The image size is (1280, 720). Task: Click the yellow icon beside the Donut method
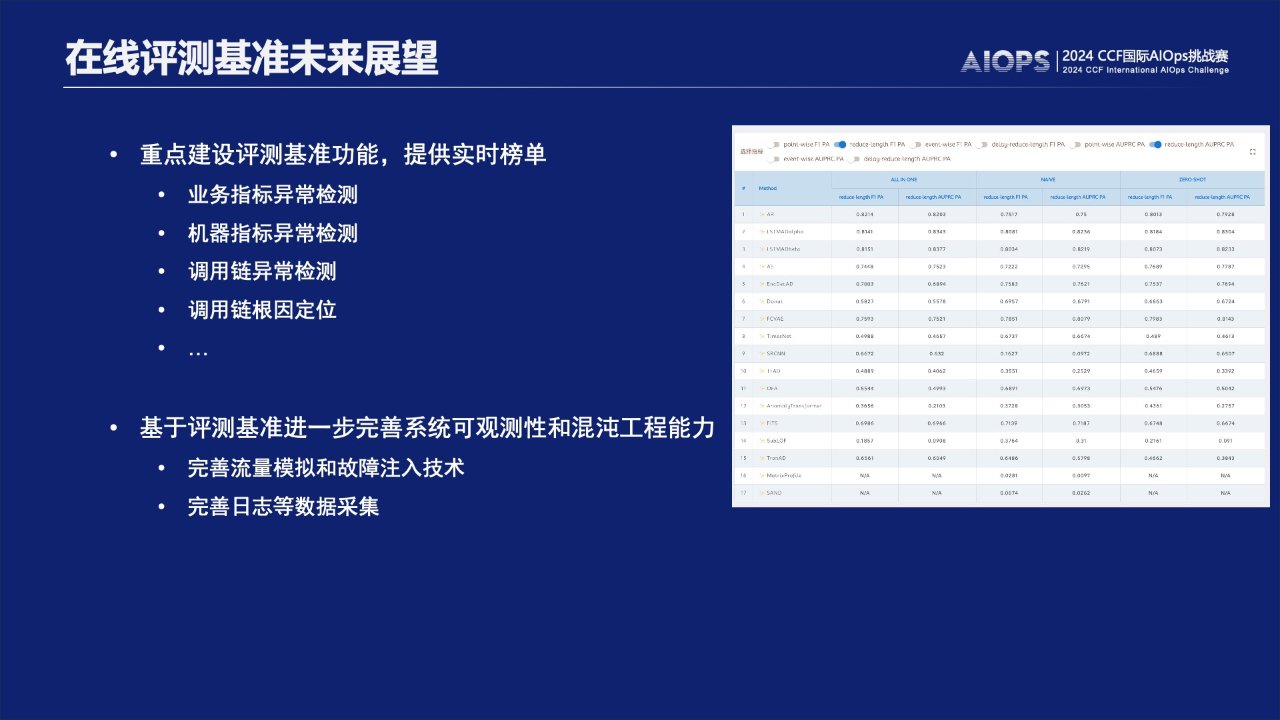point(761,301)
